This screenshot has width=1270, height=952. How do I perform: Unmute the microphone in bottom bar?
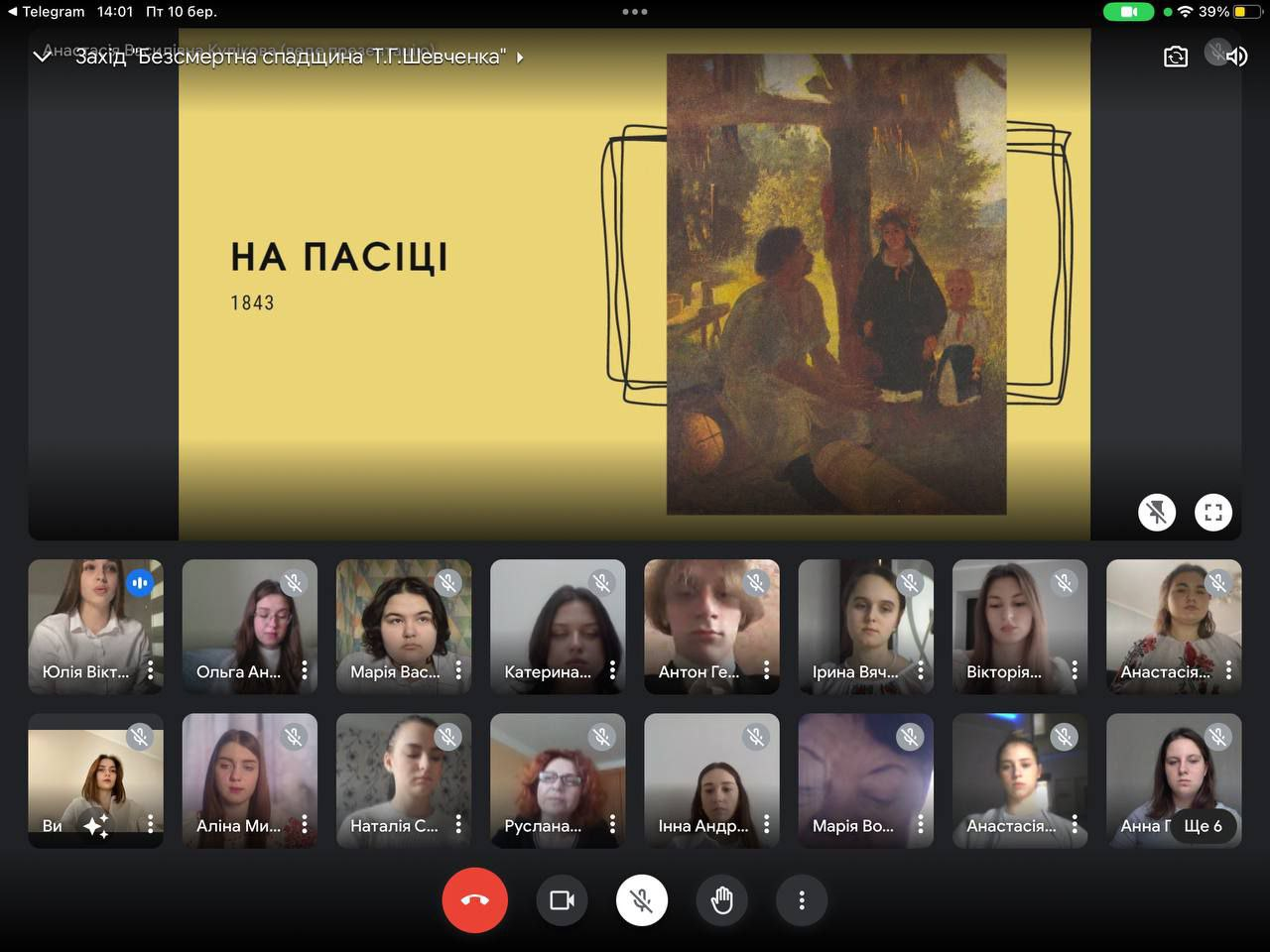642,900
